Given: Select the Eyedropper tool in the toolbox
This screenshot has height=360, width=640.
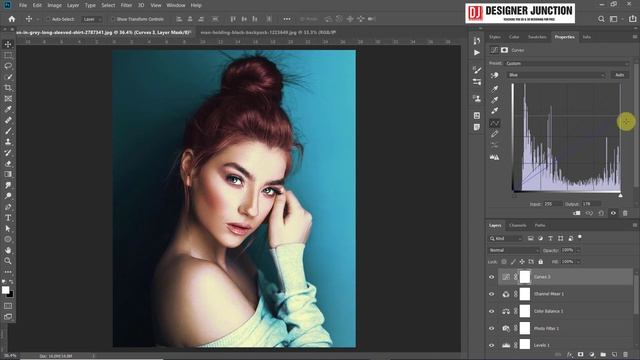Looking at the screenshot, I should [x=8, y=109].
